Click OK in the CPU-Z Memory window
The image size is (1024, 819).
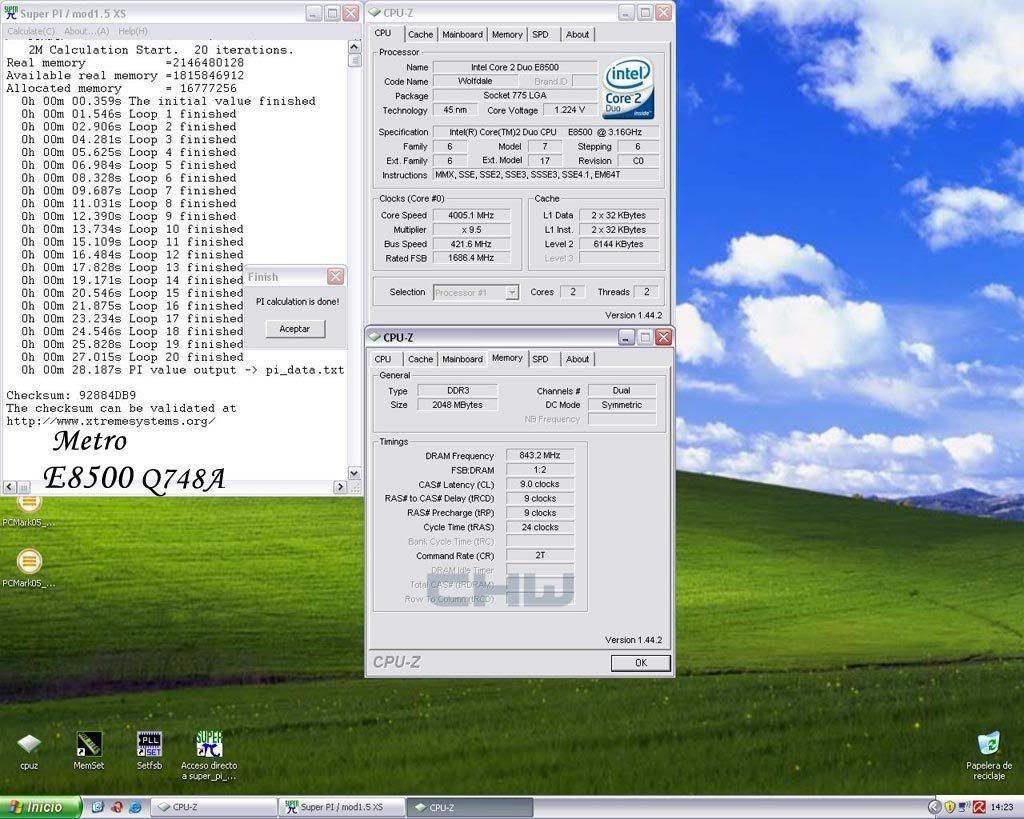click(x=641, y=662)
